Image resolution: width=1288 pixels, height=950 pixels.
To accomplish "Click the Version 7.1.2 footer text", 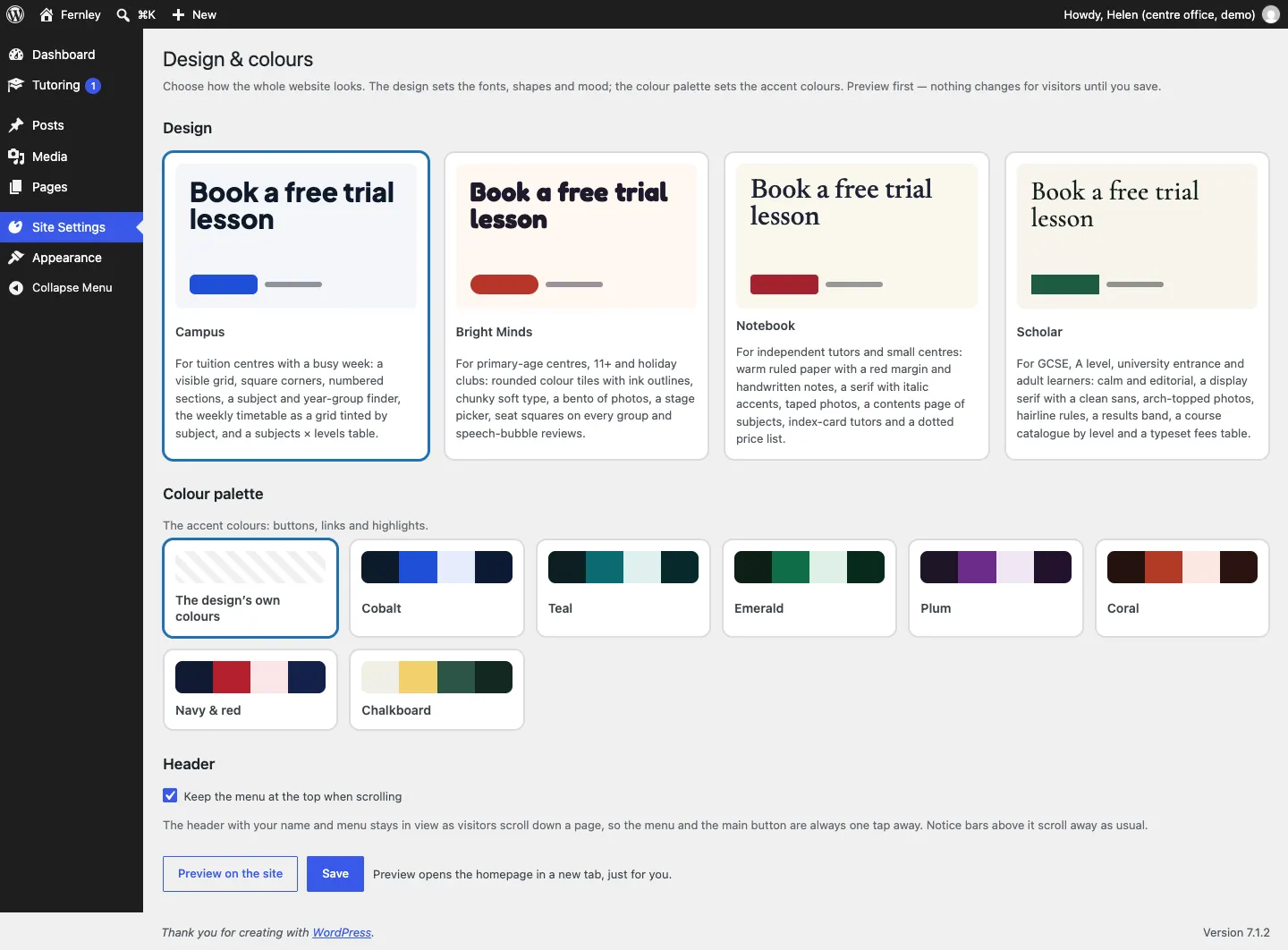I will tap(1236, 932).
